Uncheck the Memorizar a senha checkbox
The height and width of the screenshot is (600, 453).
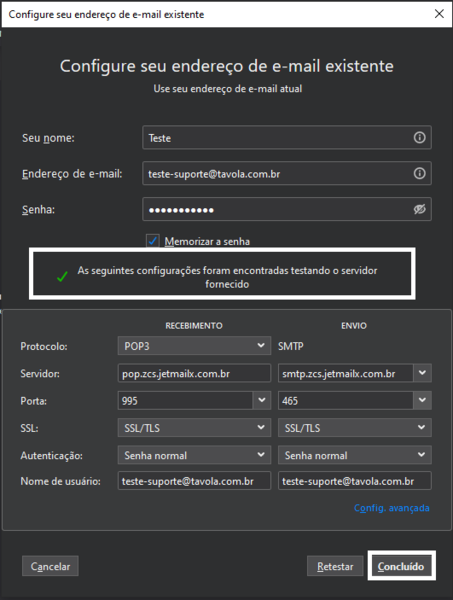153,241
